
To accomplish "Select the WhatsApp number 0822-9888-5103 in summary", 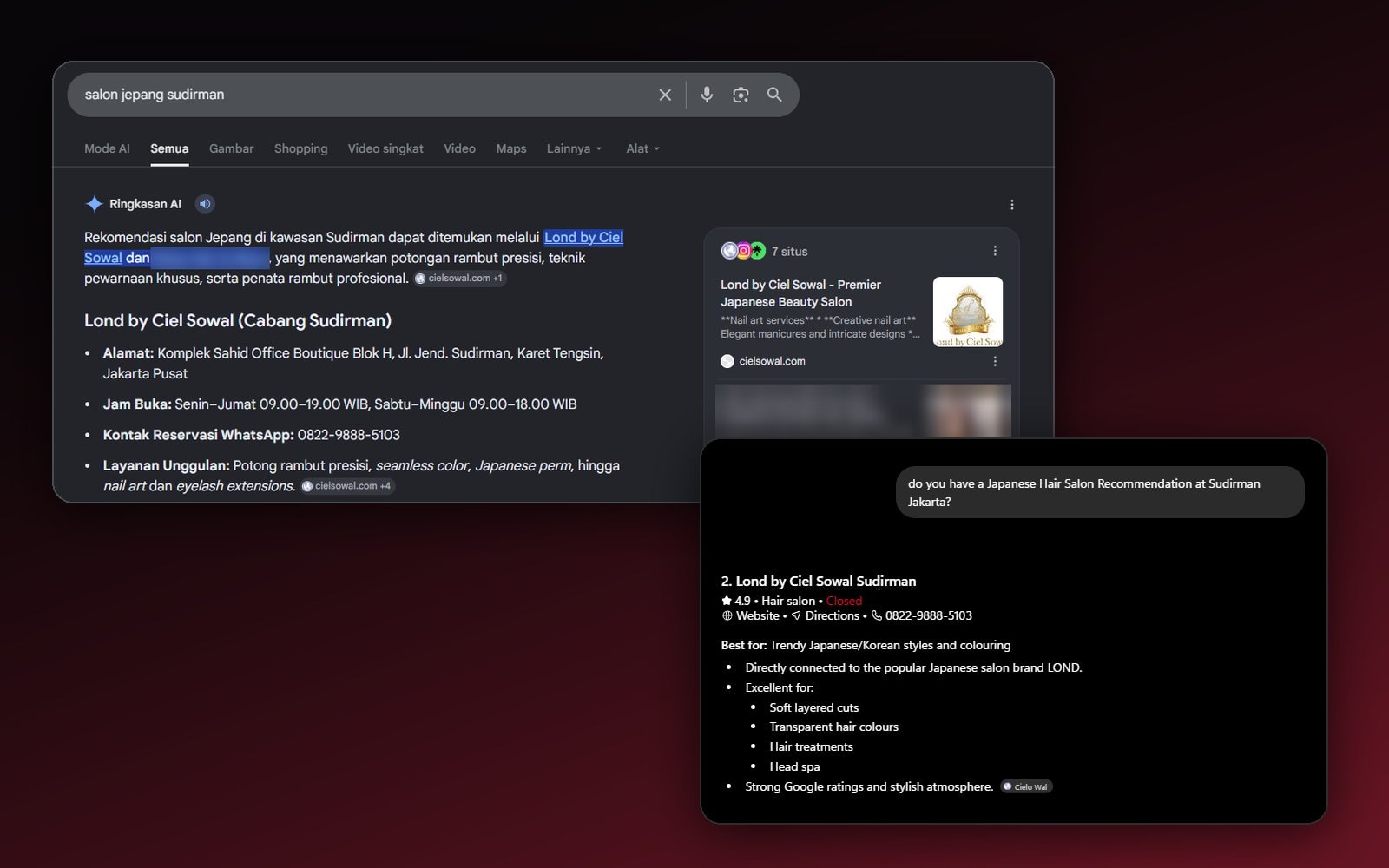I will 349,435.
